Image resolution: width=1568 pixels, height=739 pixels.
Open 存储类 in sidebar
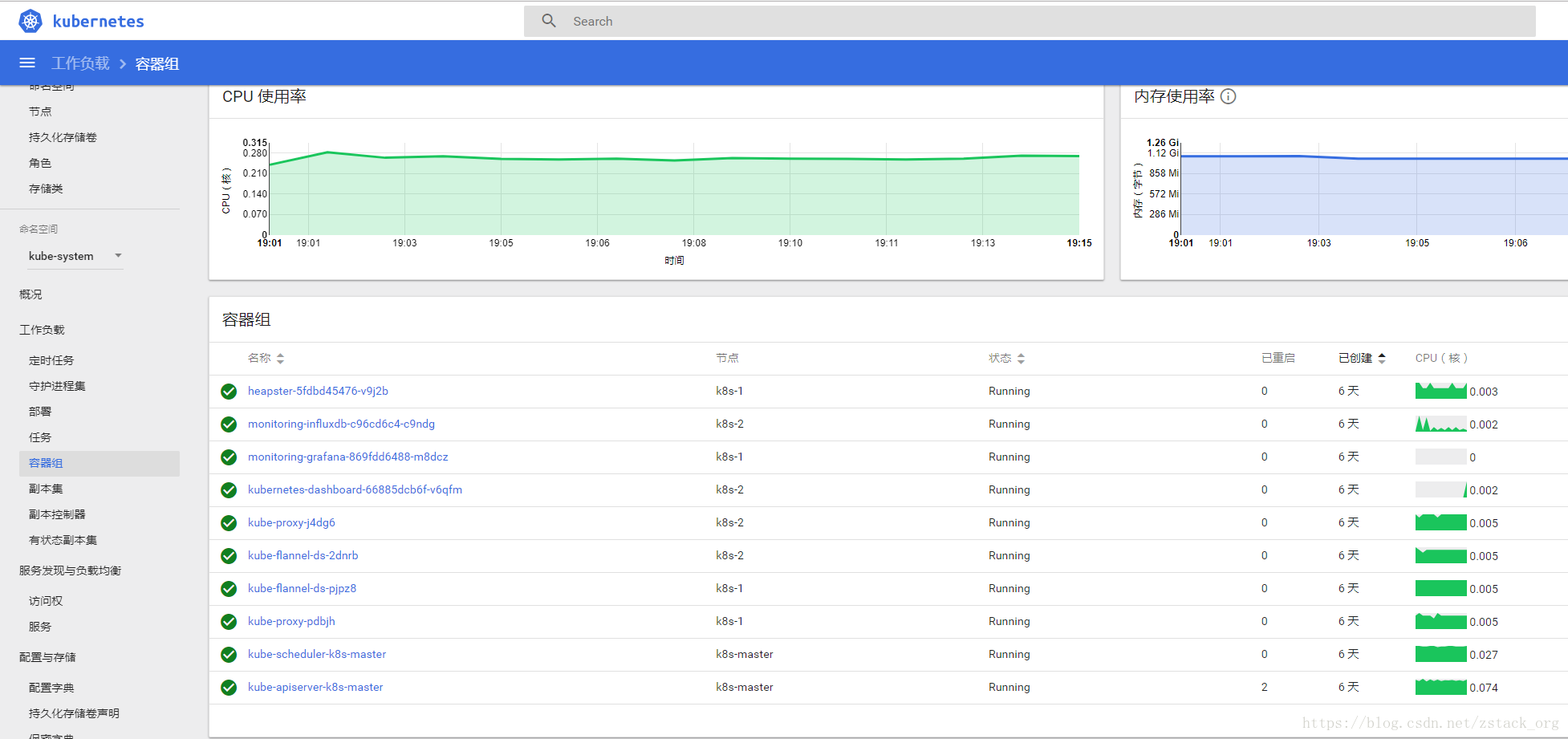pyautogui.click(x=46, y=189)
